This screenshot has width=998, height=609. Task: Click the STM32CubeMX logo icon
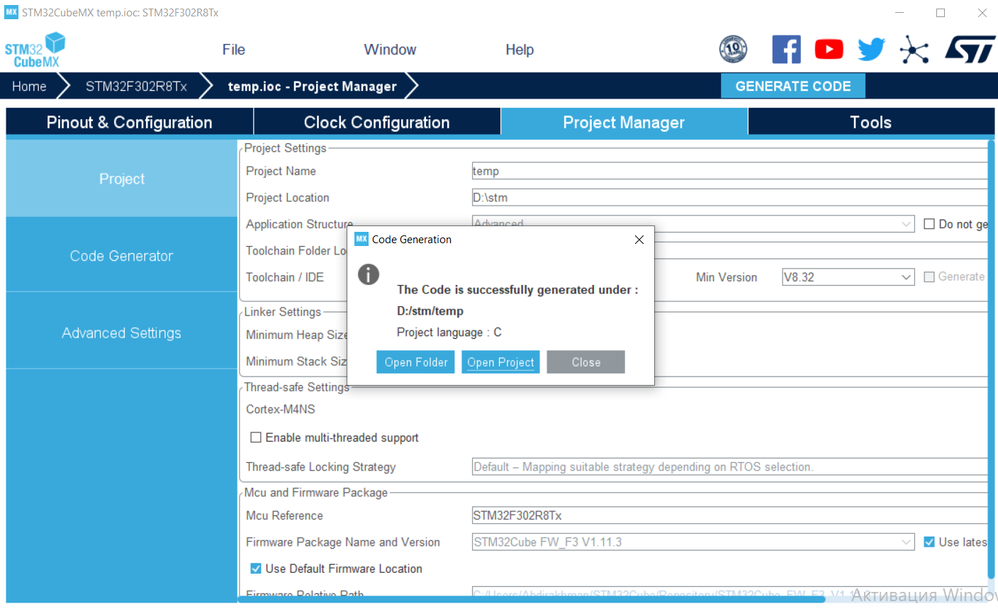[36, 50]
